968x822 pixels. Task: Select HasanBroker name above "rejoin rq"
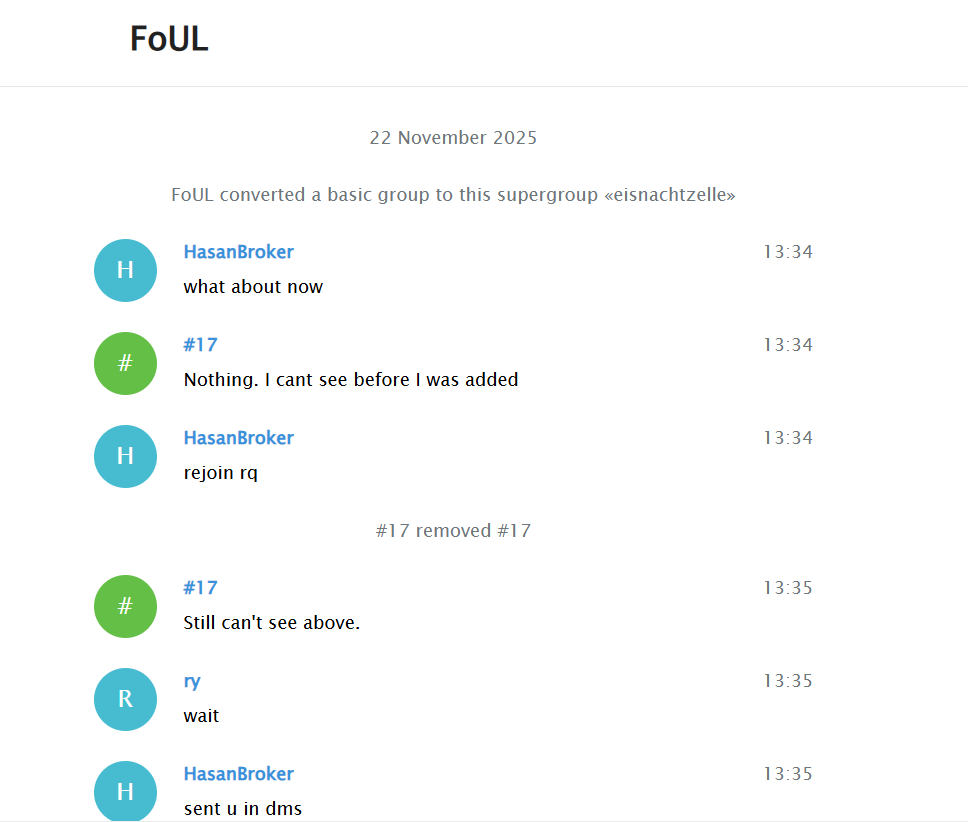[238, 438]
